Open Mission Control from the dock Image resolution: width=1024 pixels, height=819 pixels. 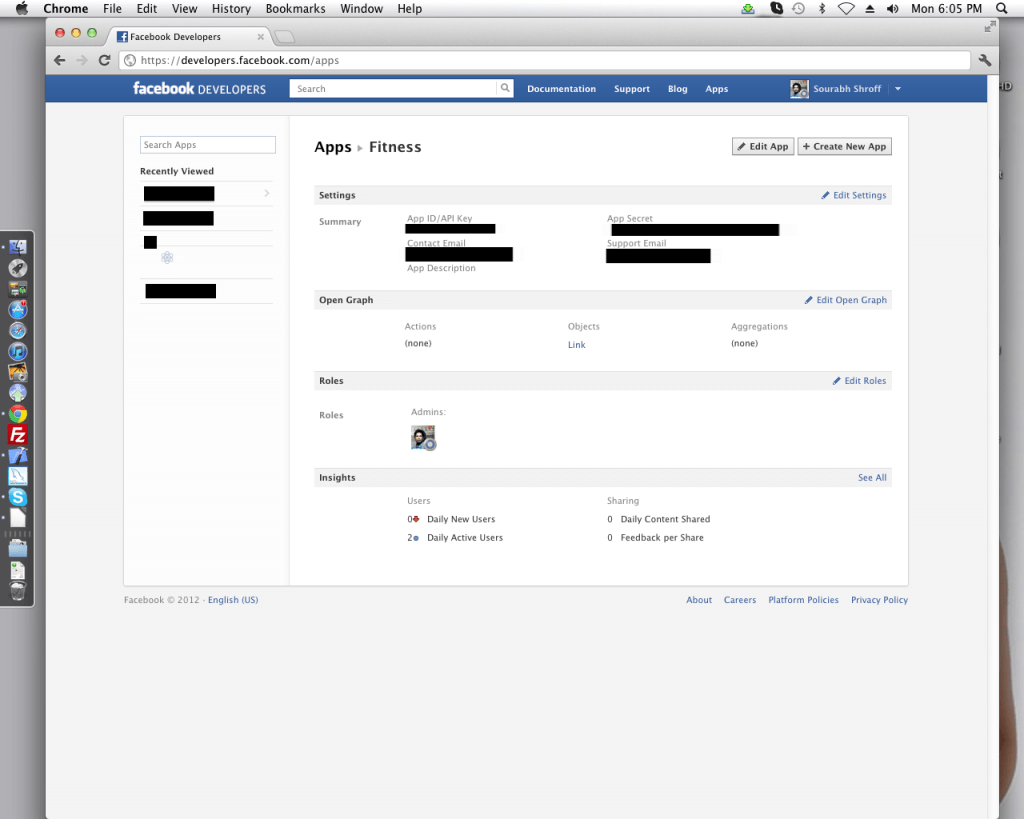18,289
